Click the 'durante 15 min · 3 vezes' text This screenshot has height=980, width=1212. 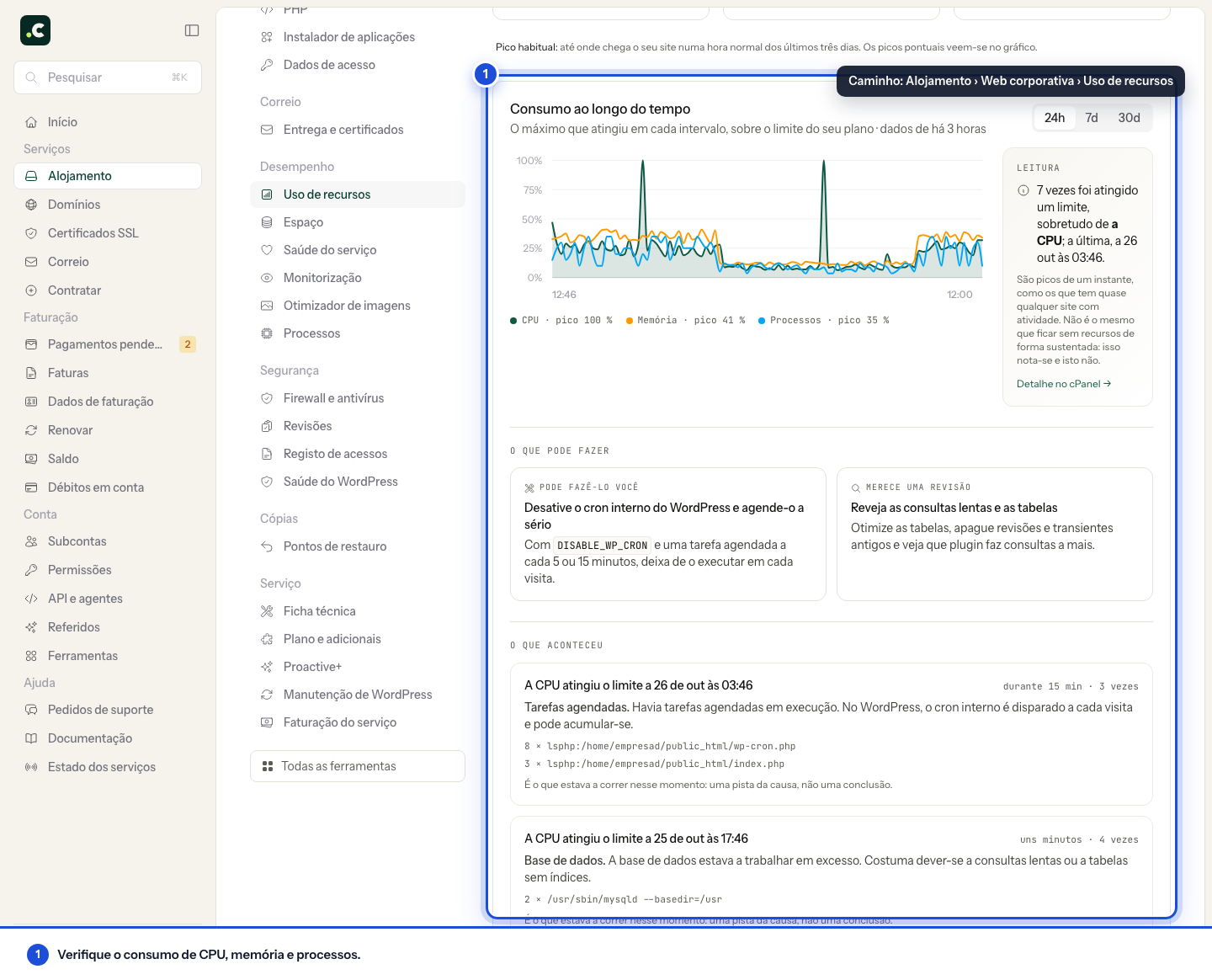[x=1071, y=687]
